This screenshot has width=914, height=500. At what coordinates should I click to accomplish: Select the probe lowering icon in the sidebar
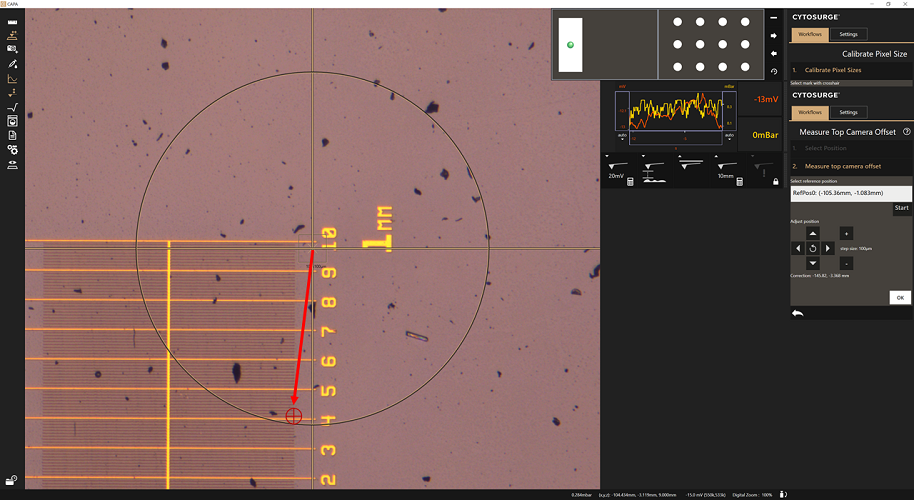(x=12, y=93)
